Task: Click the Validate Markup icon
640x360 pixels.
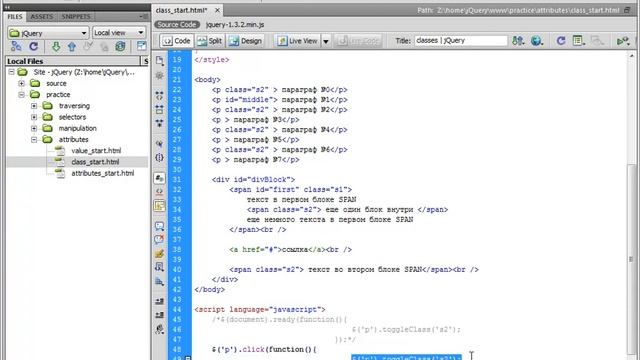Action: point(623,41)
